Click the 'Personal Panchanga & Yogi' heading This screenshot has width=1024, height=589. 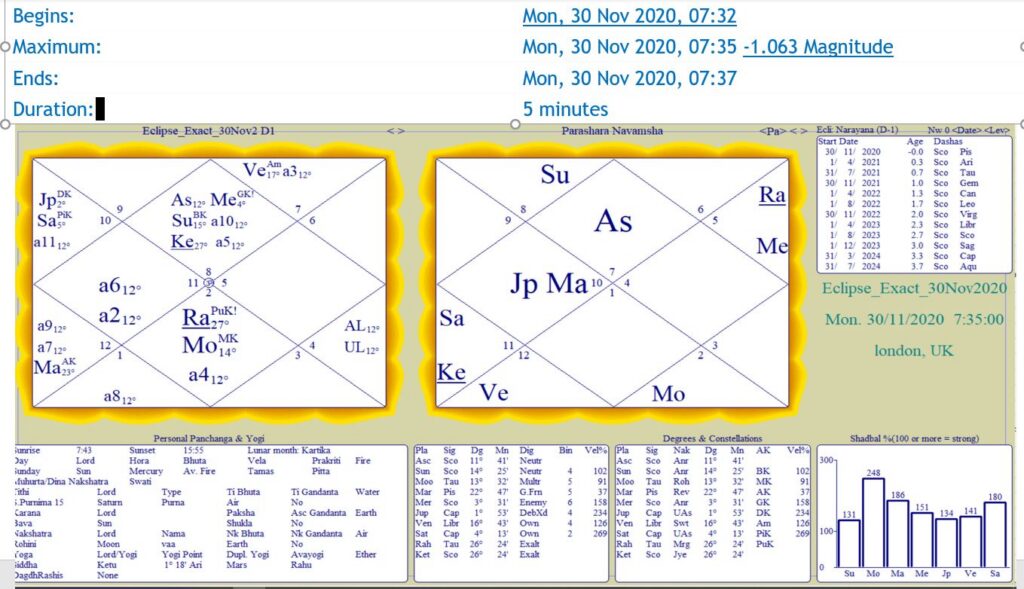pos(209,439)
